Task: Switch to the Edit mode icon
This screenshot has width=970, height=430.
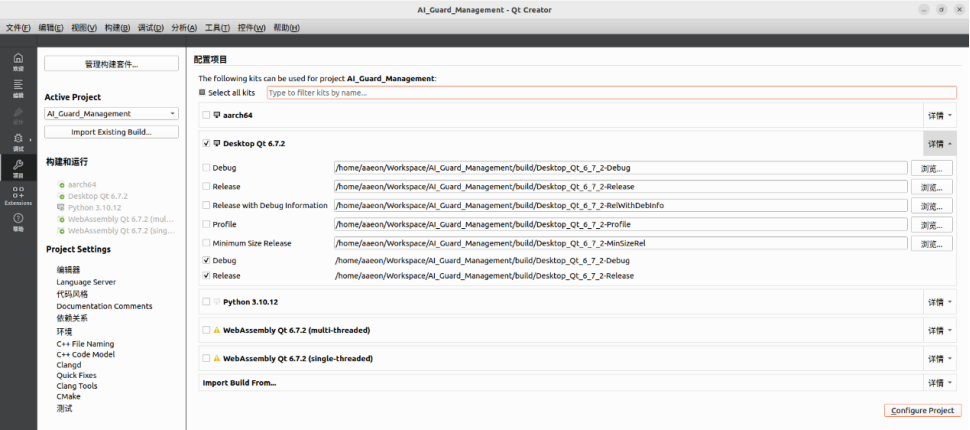Action: pyautogui.click(x=18, y=85)
